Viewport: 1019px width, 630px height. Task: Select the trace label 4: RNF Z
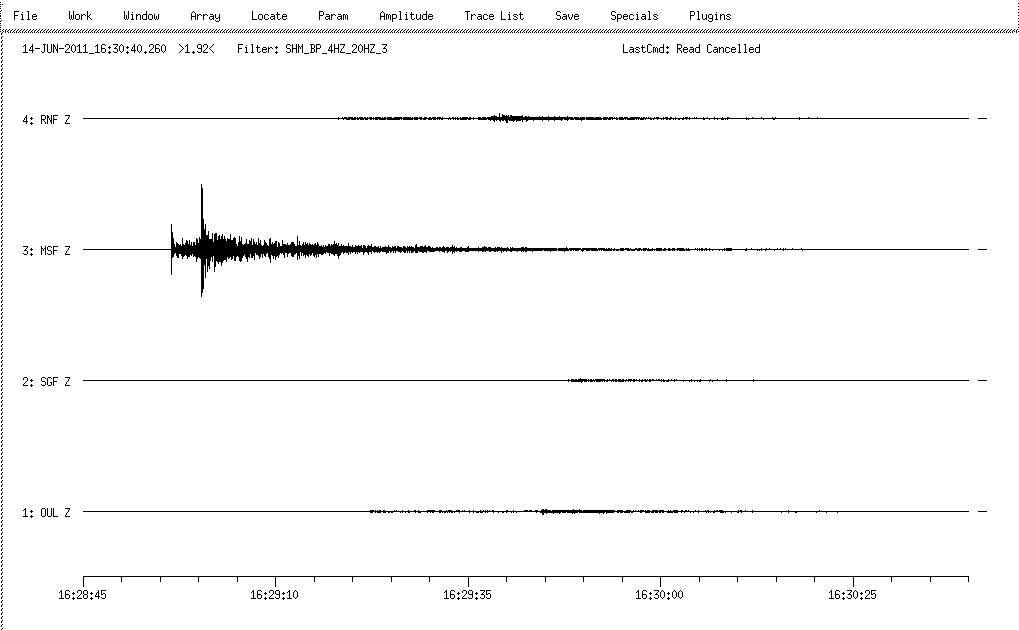[x=46, y=120]
